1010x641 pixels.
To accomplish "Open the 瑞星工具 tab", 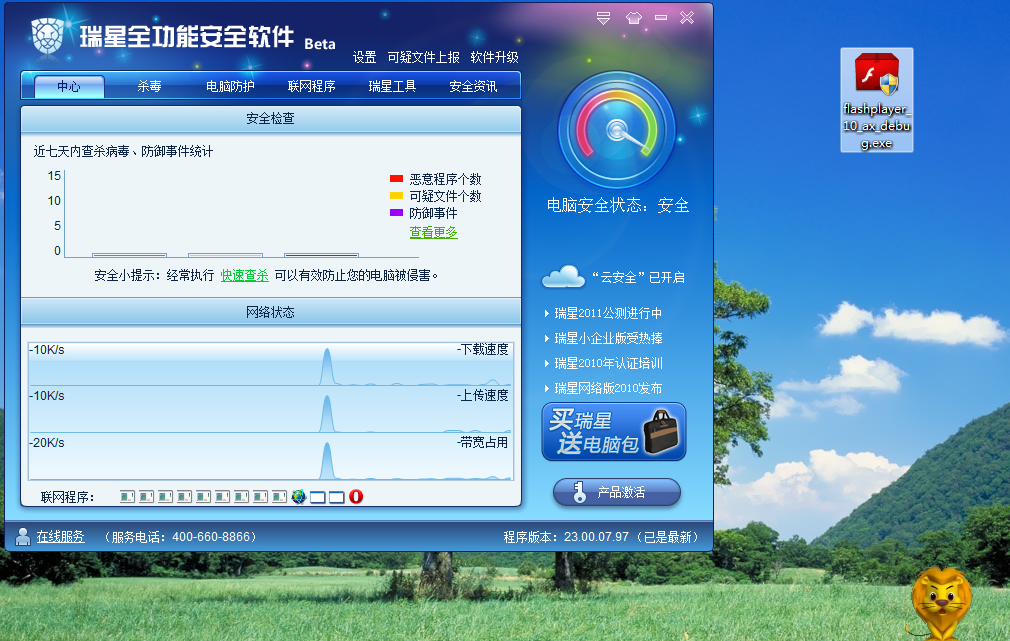I will tap(392, 86).
